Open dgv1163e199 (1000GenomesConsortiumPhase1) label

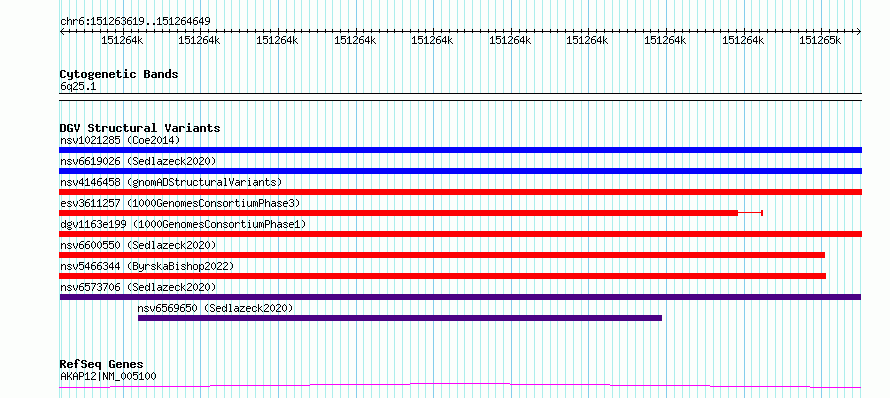click(x=183, y=224)
